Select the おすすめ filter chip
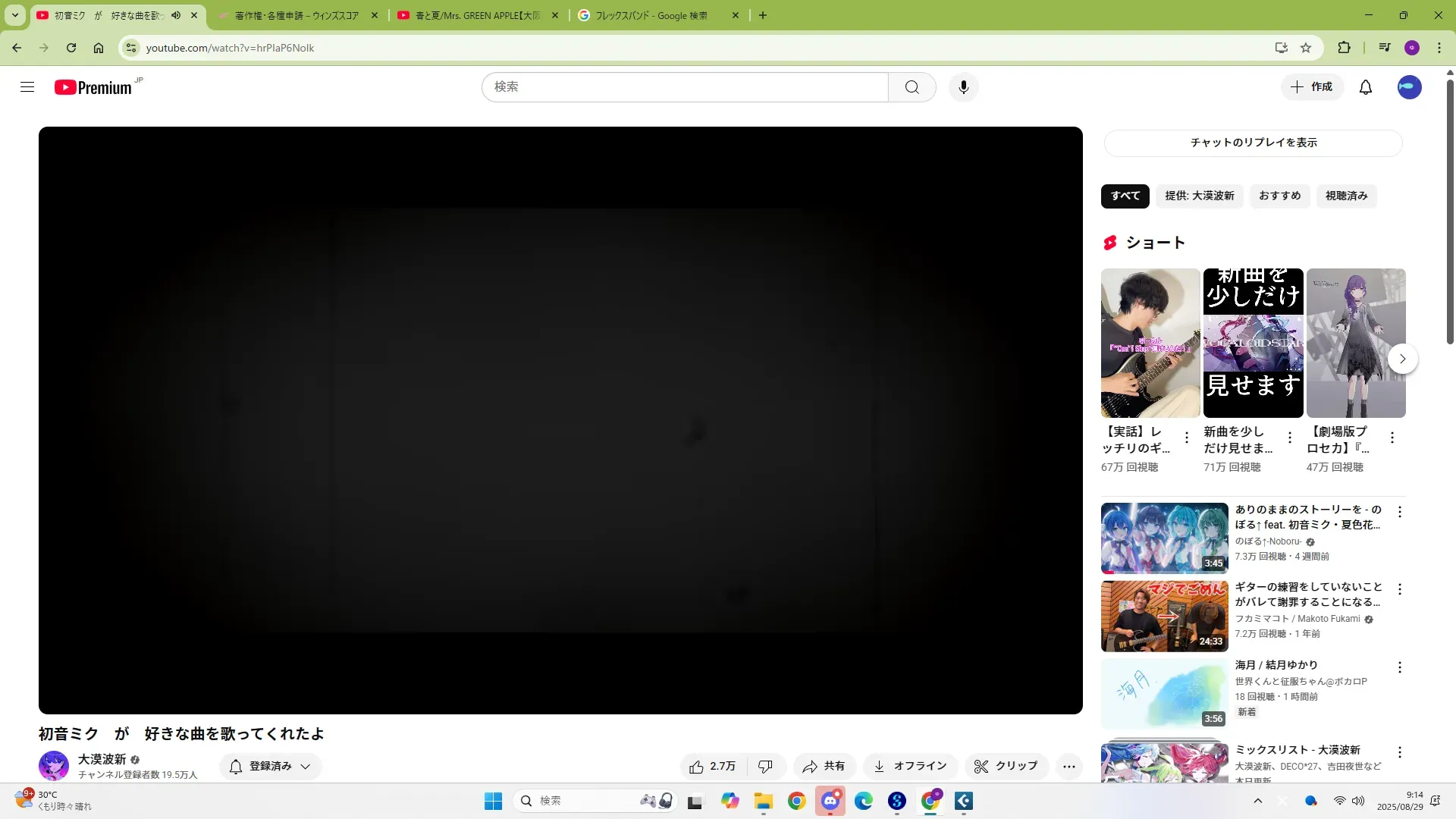 click(1279, 196)
